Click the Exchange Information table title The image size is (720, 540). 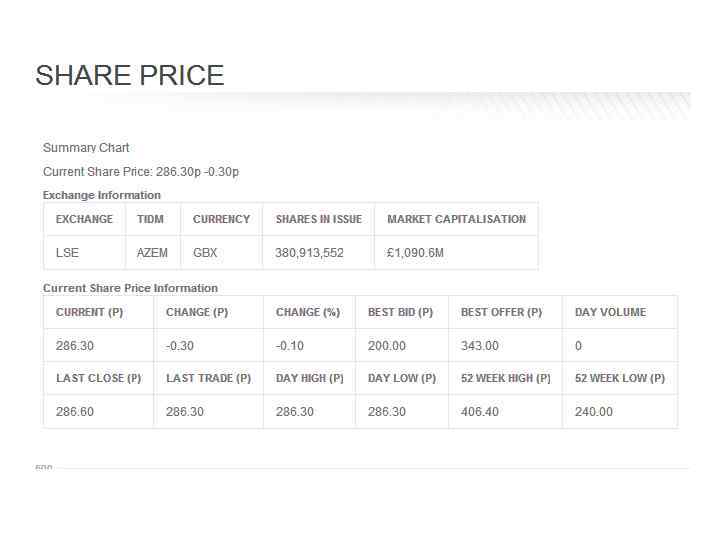[102, 195]
